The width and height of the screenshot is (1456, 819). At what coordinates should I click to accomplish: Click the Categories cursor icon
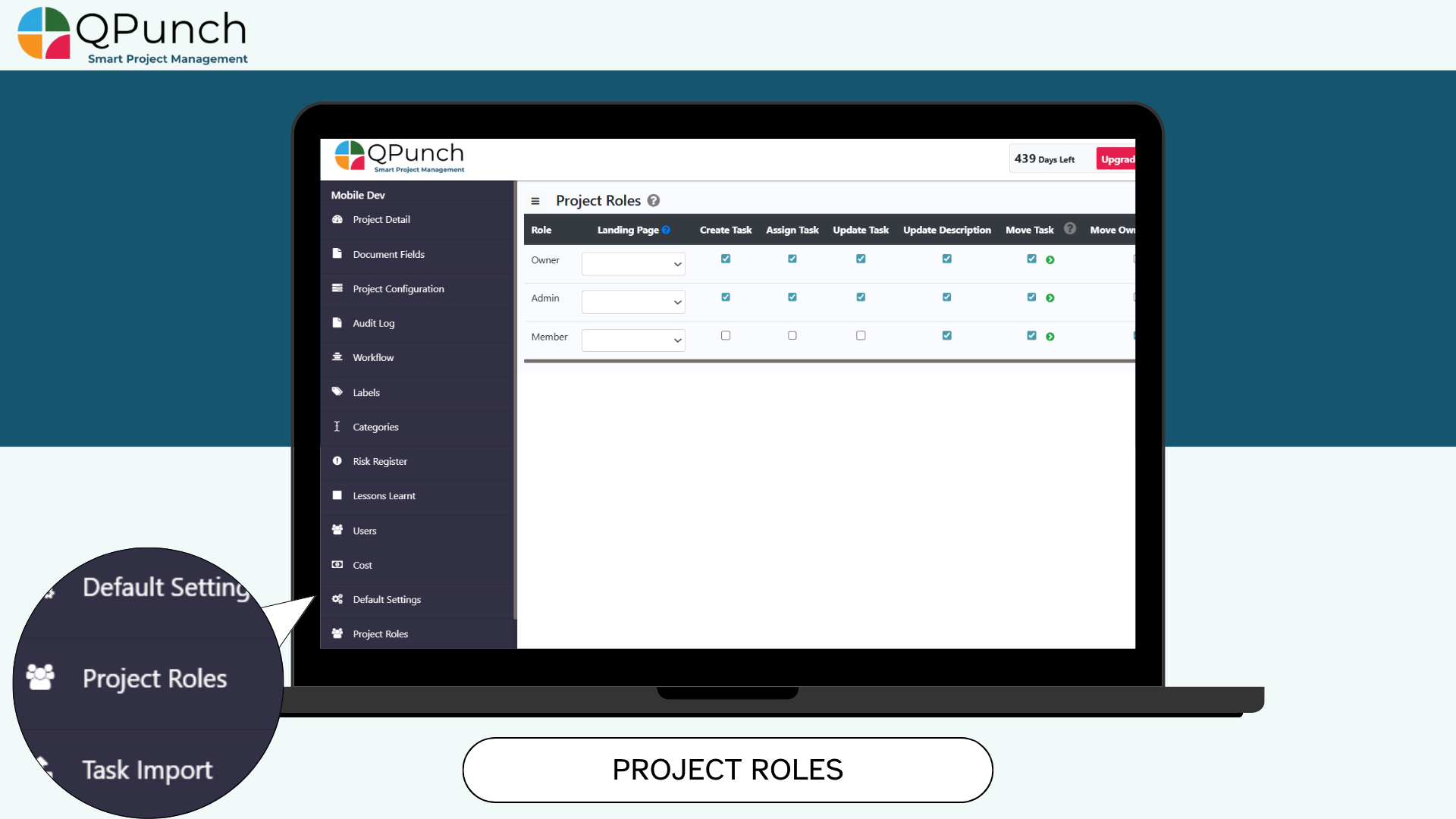337,426
